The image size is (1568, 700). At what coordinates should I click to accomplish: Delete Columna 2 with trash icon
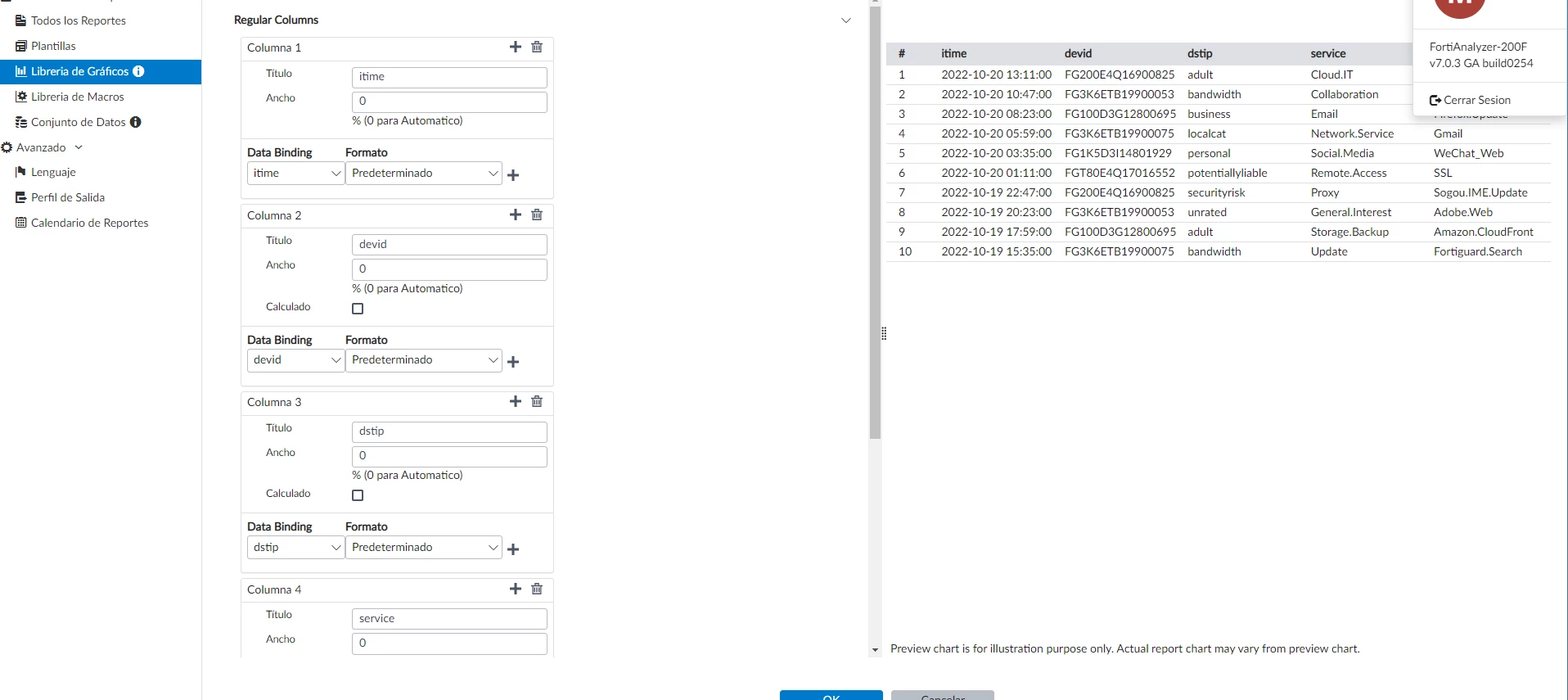coord(537,215)
